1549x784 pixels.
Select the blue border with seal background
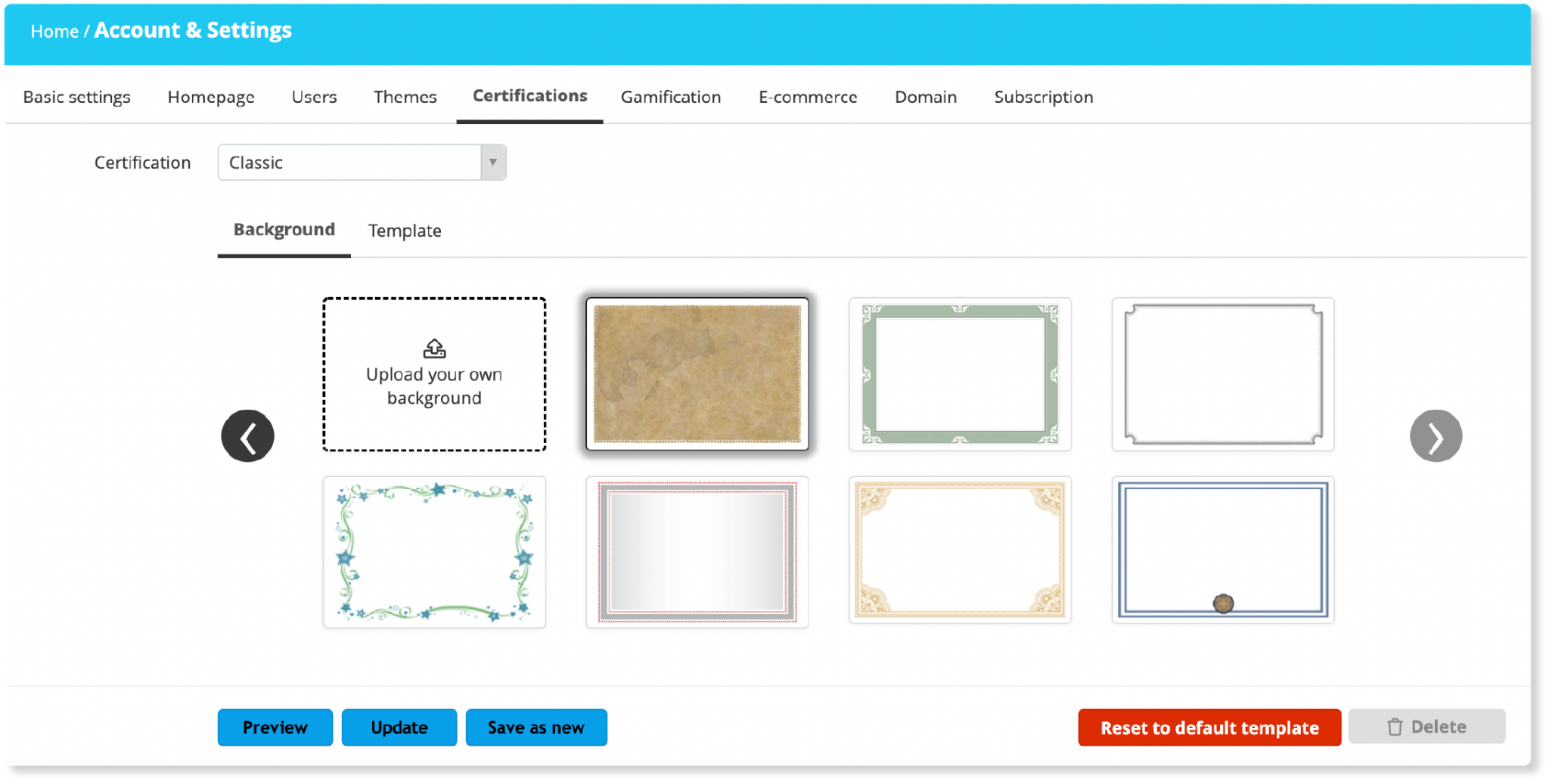[x=1222, y=550]
